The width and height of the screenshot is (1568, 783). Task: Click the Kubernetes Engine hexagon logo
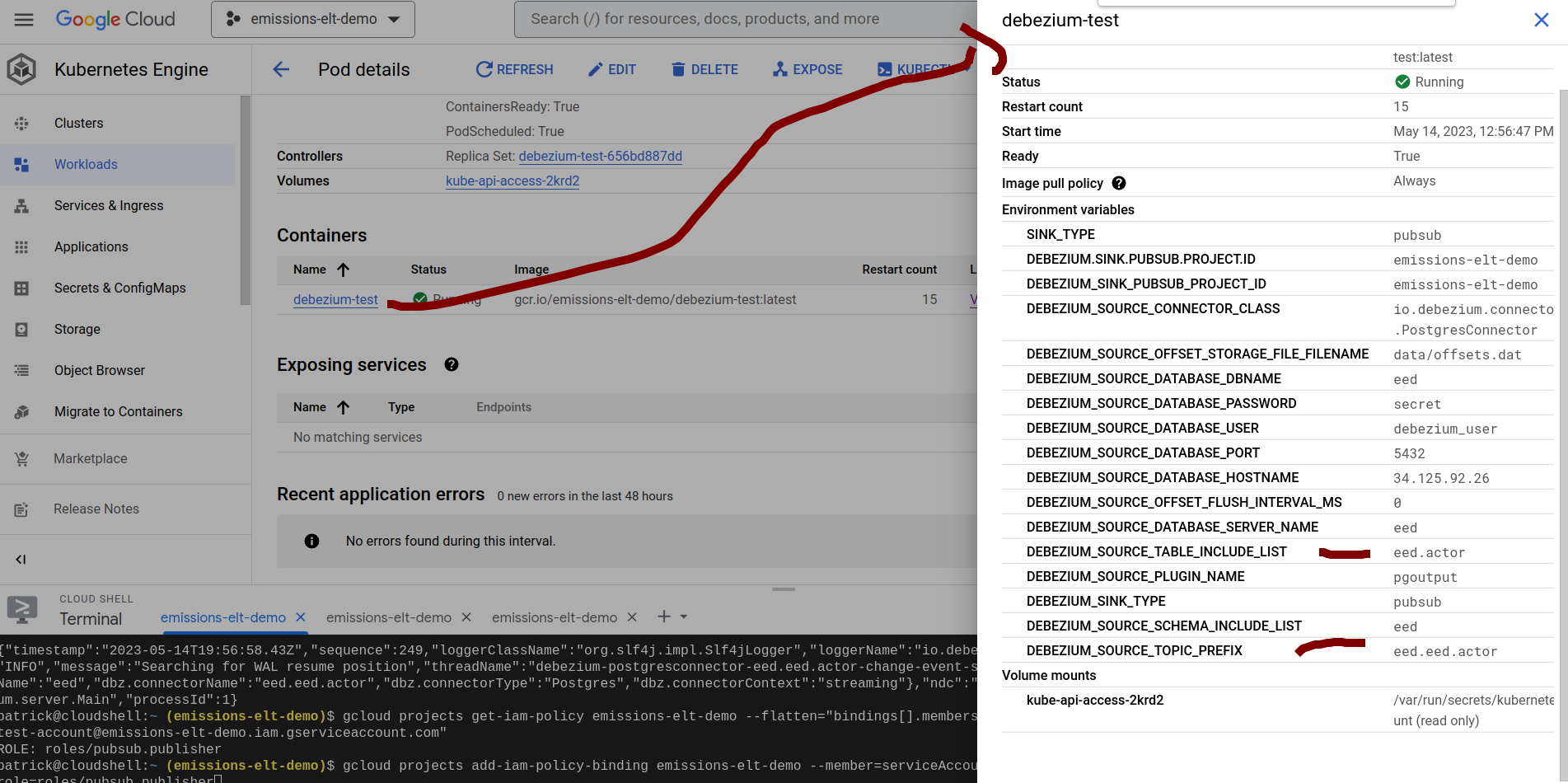21,69
